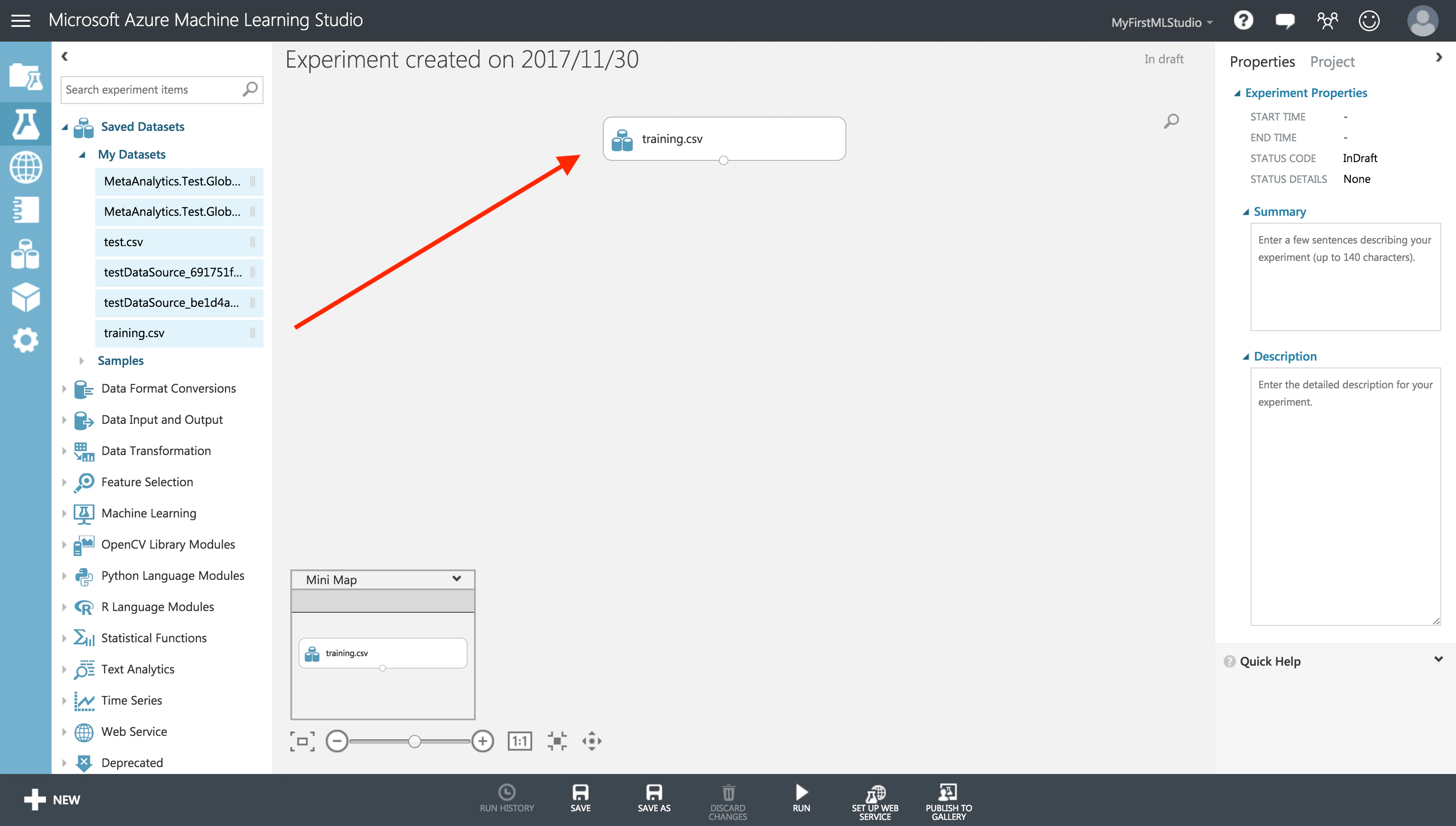Expand Data Format Conversions category
This screenshot has height=826, width=1456.
[x=64, y=389]
